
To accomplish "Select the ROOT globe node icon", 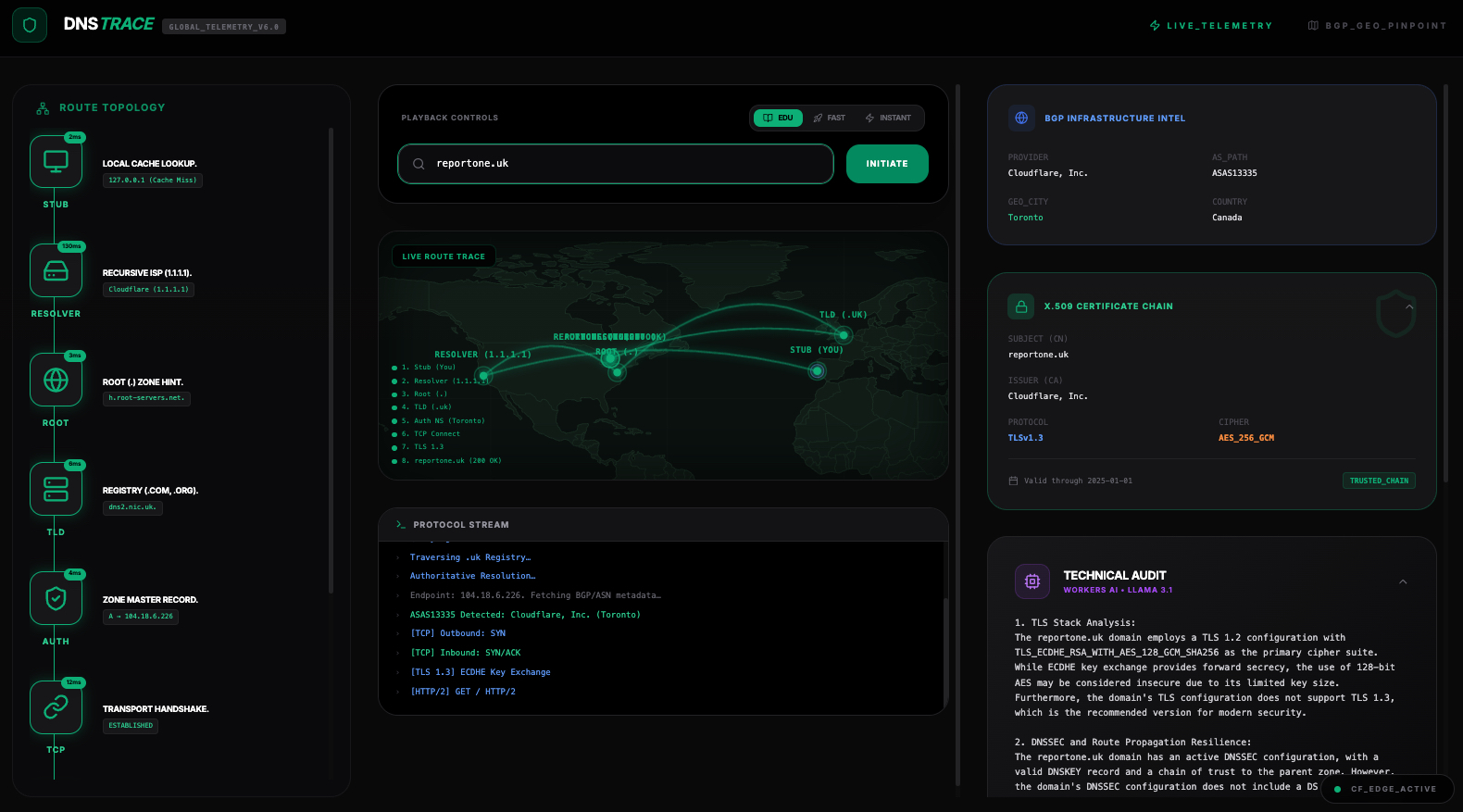I will [x=56, y=380].
